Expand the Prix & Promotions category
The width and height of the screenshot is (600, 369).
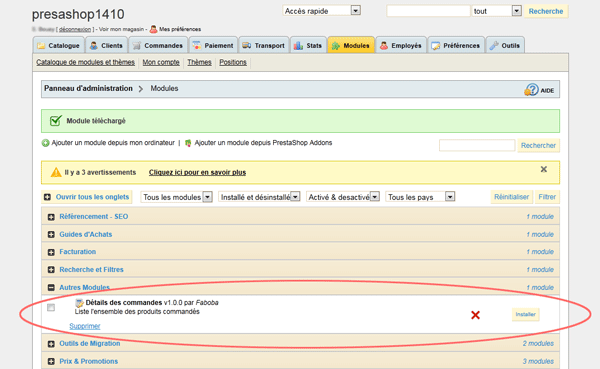coord(51,361)
